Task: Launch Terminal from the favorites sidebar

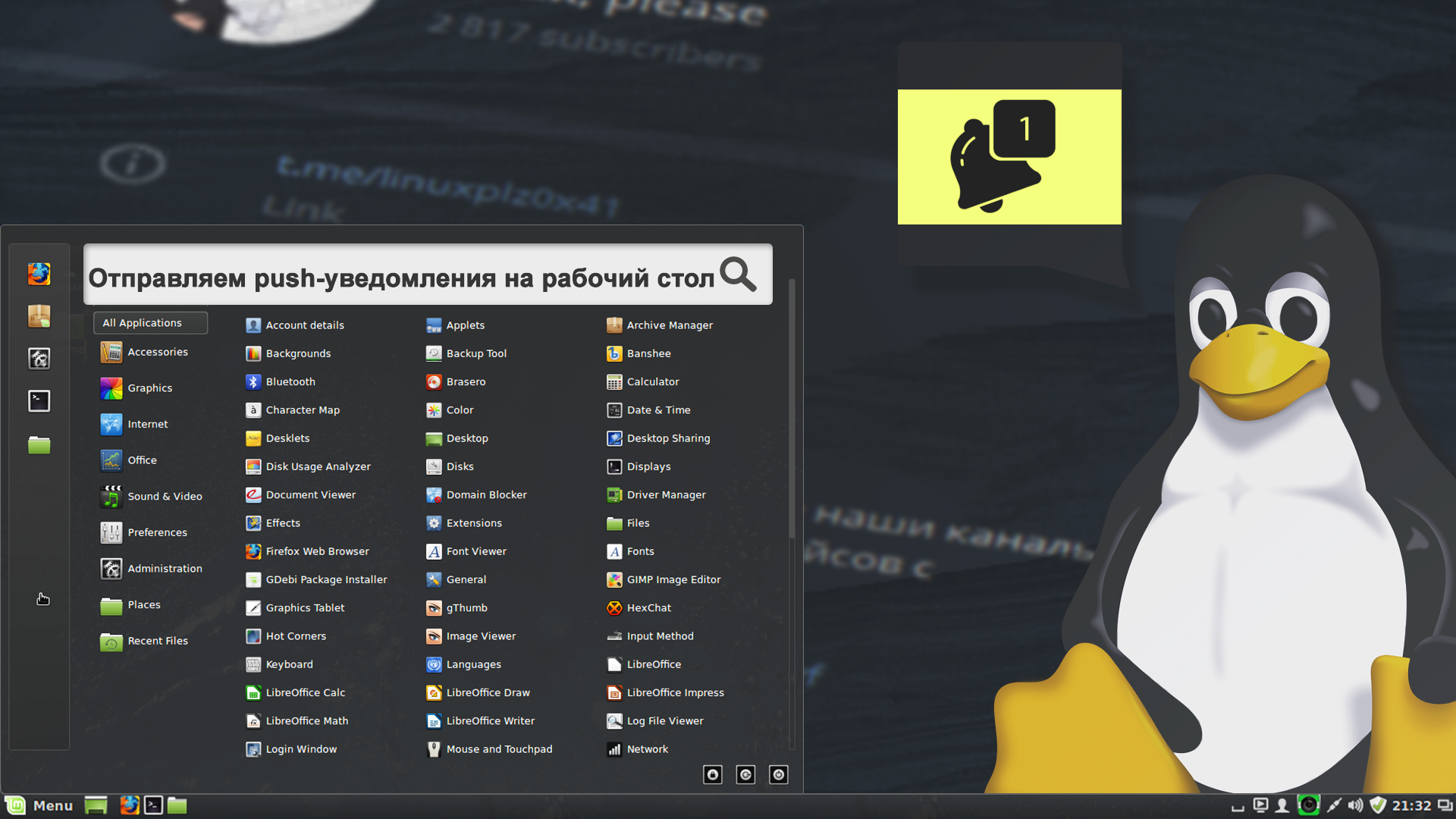Action: tap(39, 400)
